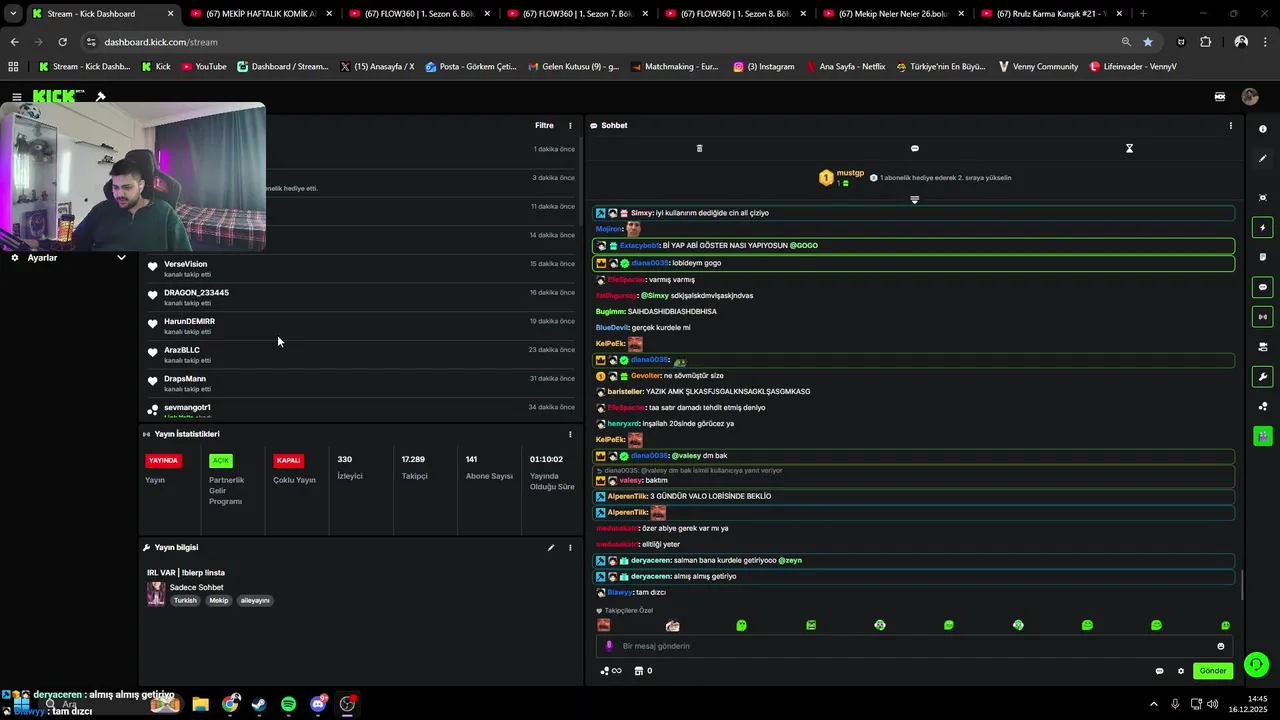Open the Yayın İstatistikleri three-dot menu
Screen dimensions: 1280x720
coord(571,434)
